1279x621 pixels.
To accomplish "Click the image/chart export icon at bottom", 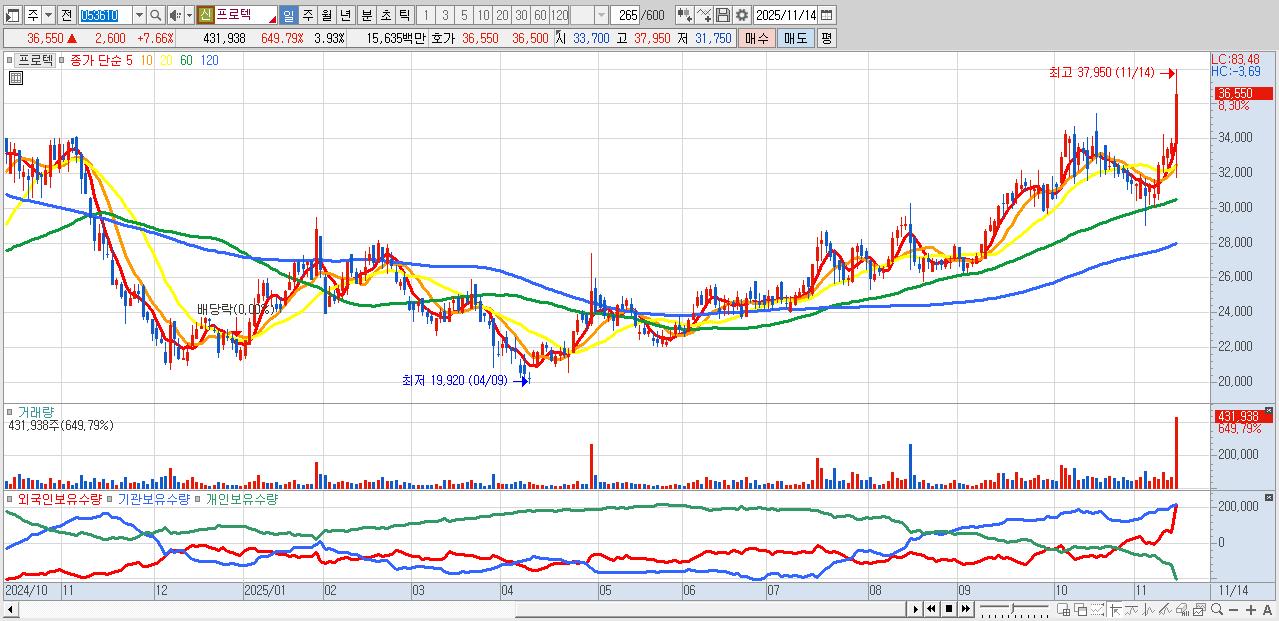I will (x=1199, y=609).
